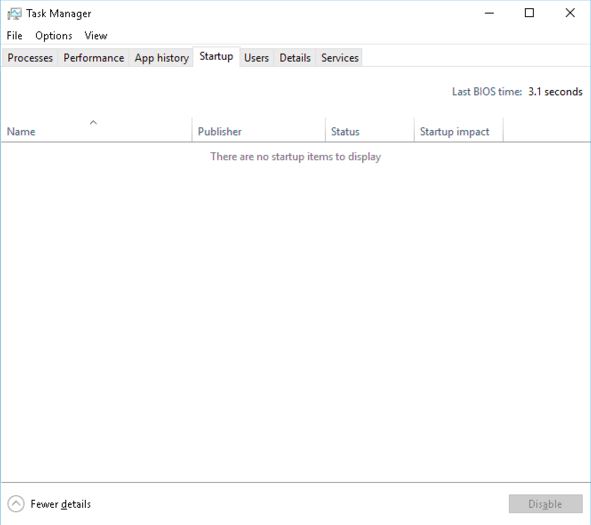591x525 pixels.
Task: Switch to the Details tab
Action: coord(295,58)
